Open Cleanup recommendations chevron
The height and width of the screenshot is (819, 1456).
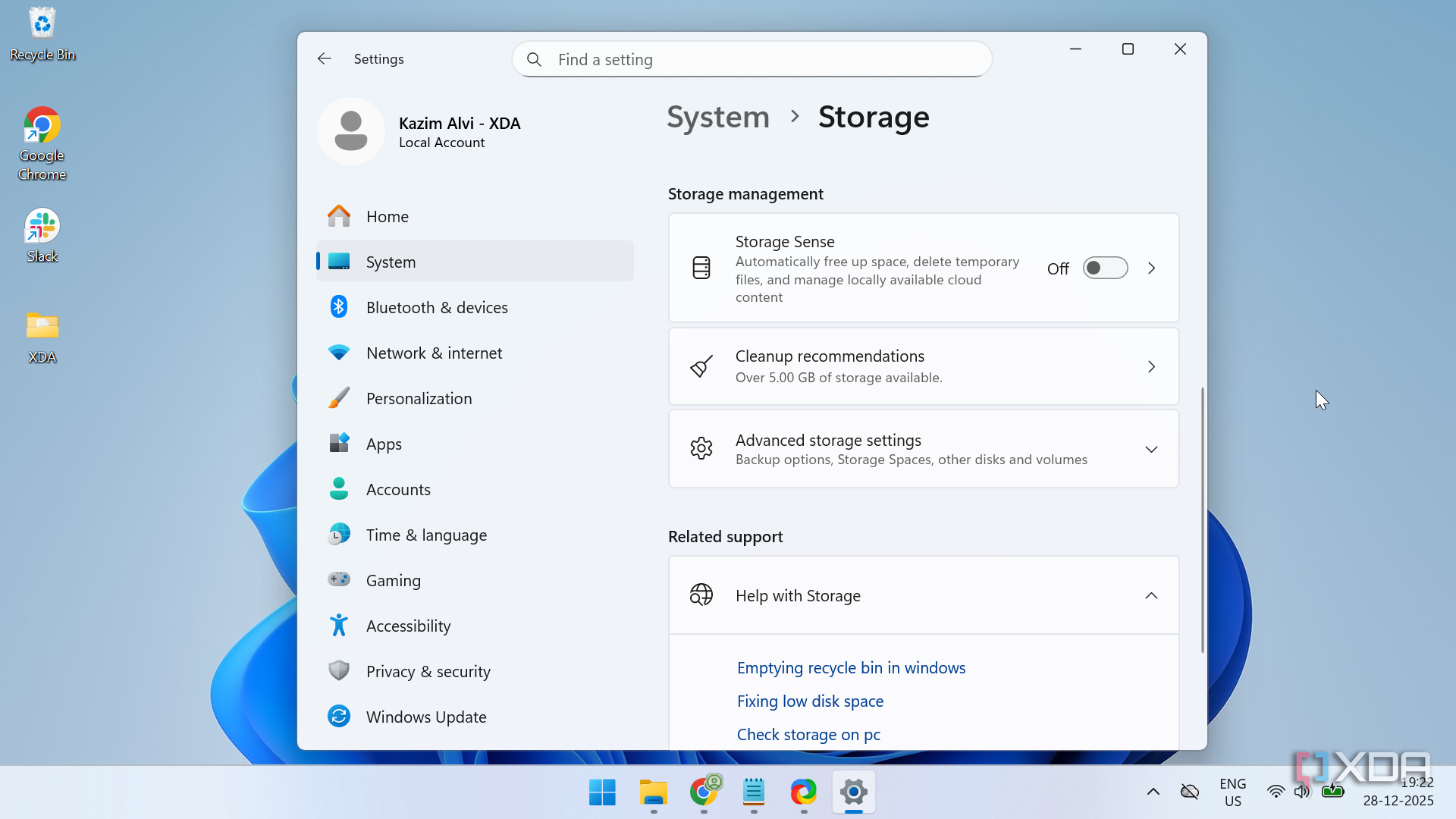click(1152, 366)
